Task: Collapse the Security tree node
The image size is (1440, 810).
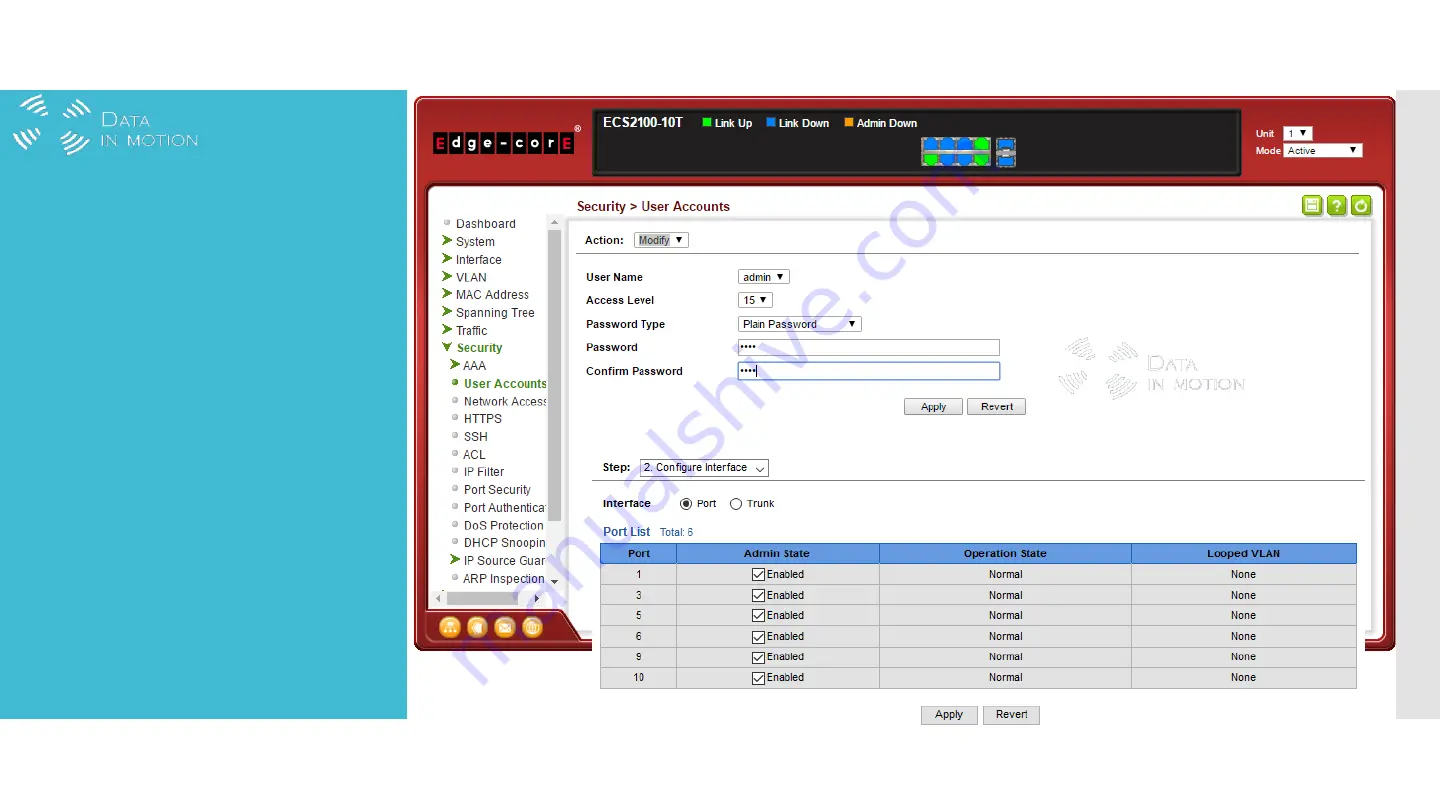Action: coord(447,348)
